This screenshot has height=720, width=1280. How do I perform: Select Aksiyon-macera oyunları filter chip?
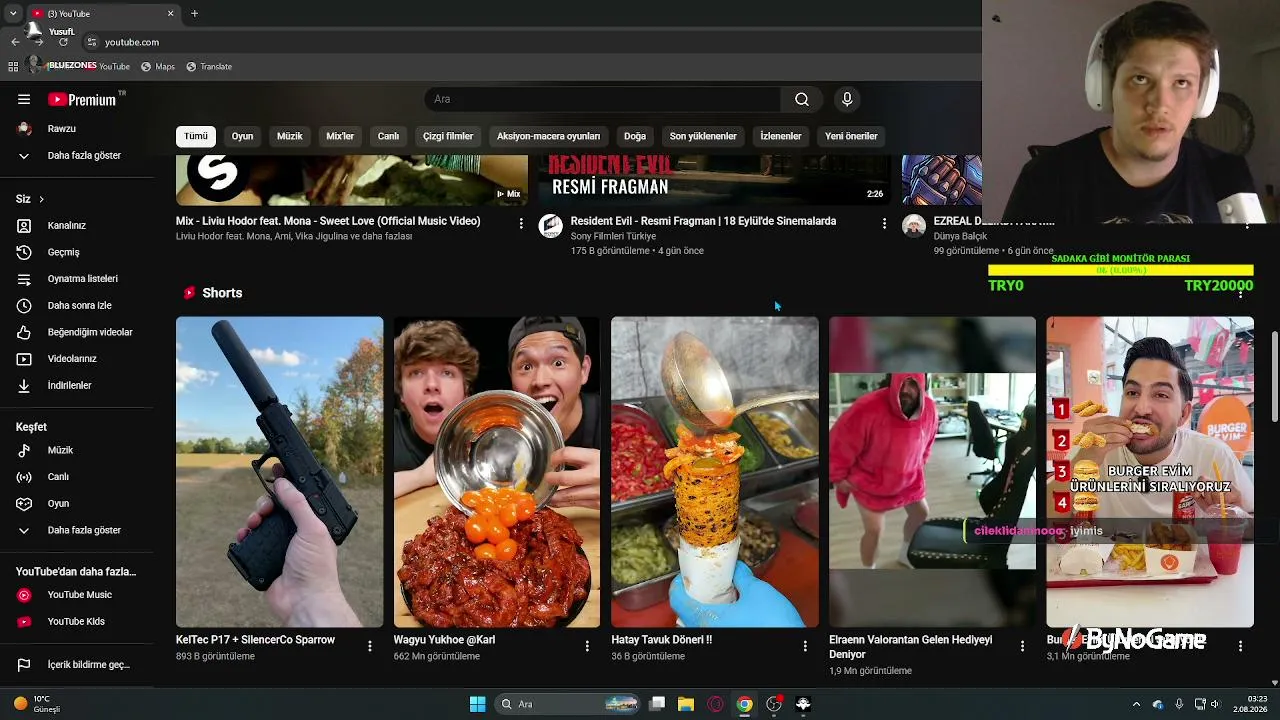pos(549,136)
